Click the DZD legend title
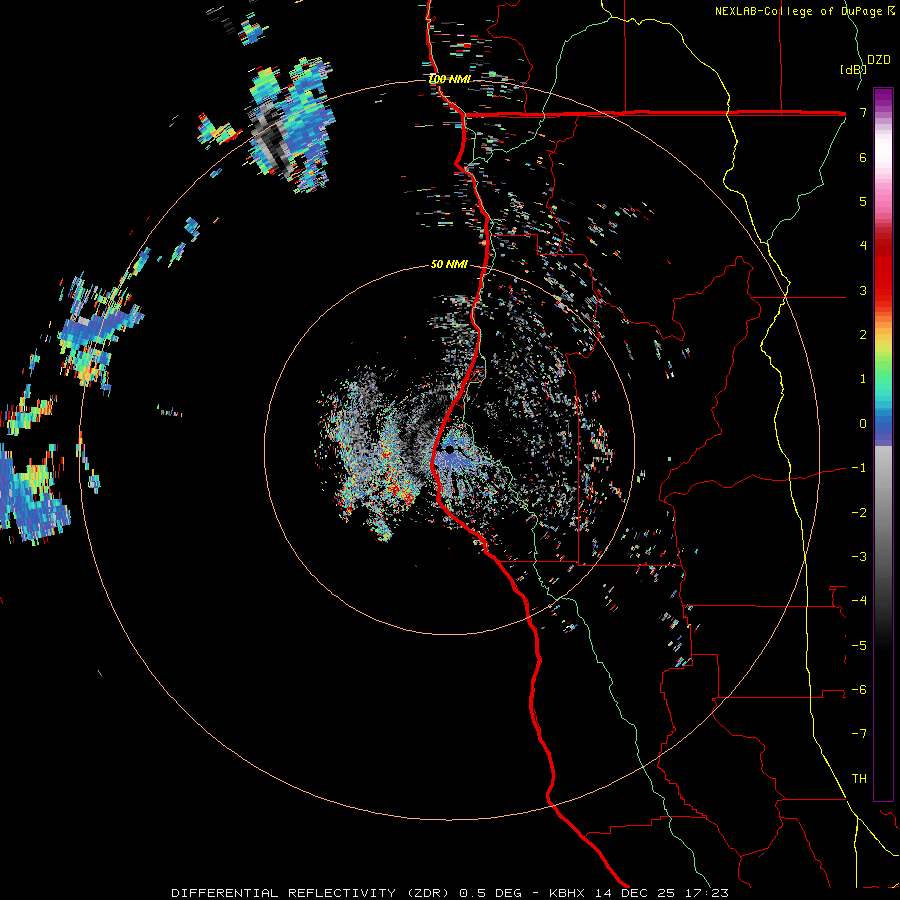 (878, 60)
